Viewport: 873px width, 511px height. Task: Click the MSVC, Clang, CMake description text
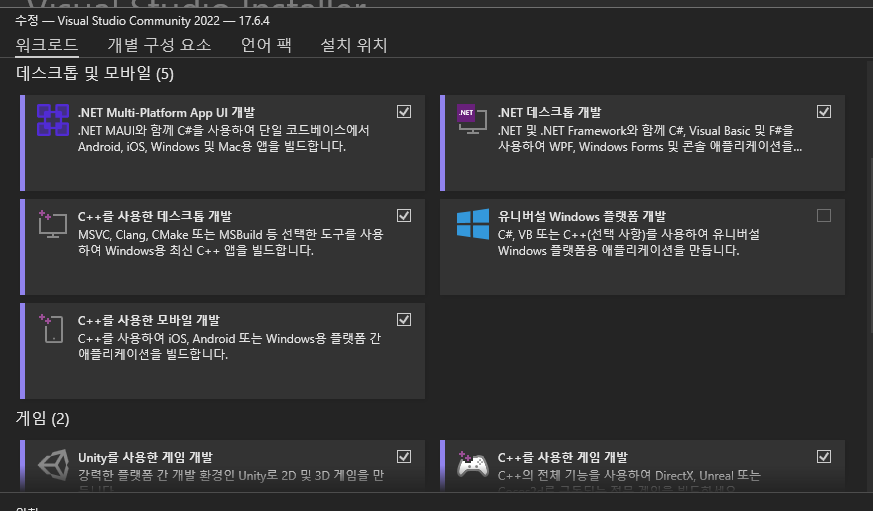tap(230, 242)
